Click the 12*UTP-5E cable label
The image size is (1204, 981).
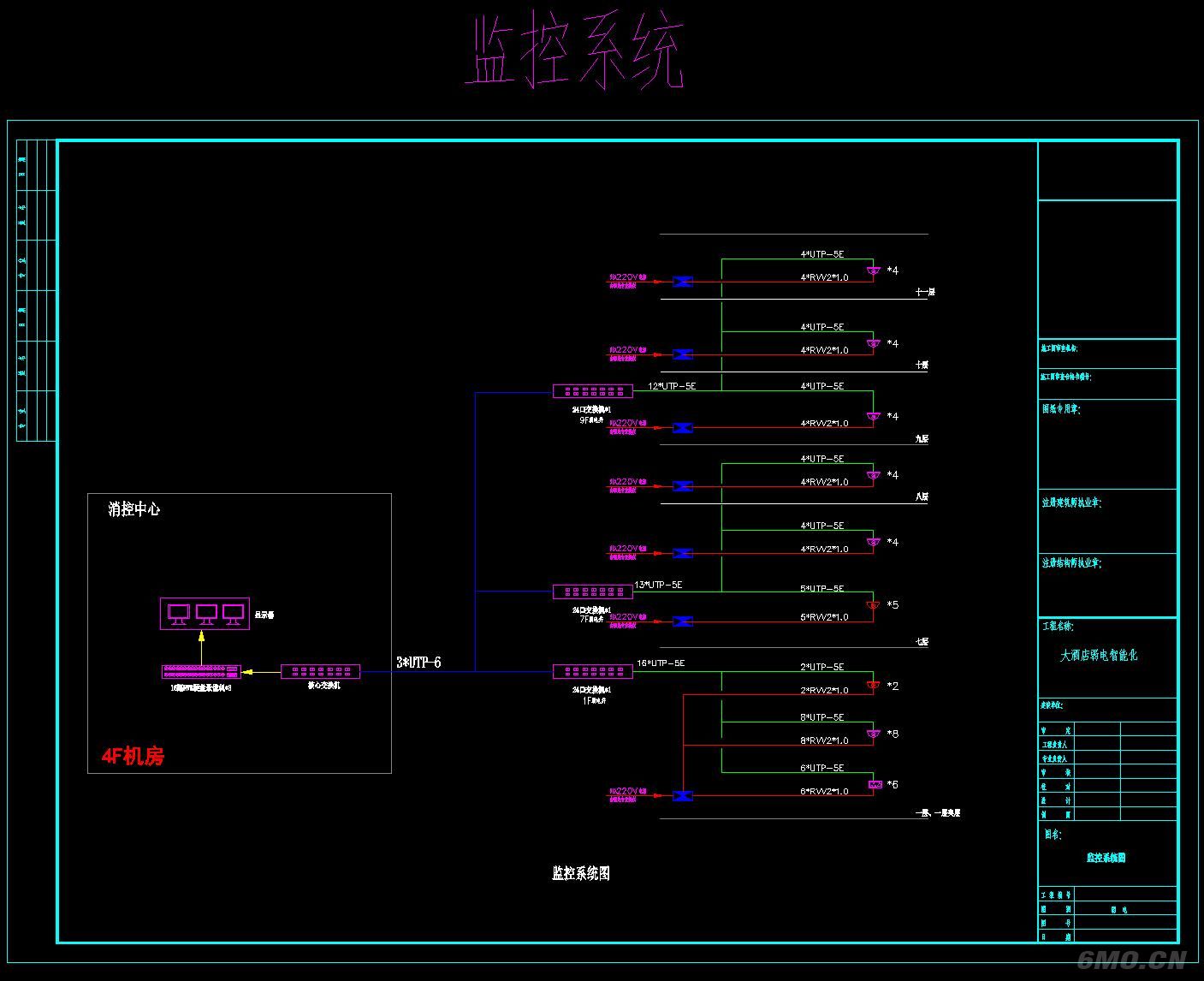click(672, 386)
